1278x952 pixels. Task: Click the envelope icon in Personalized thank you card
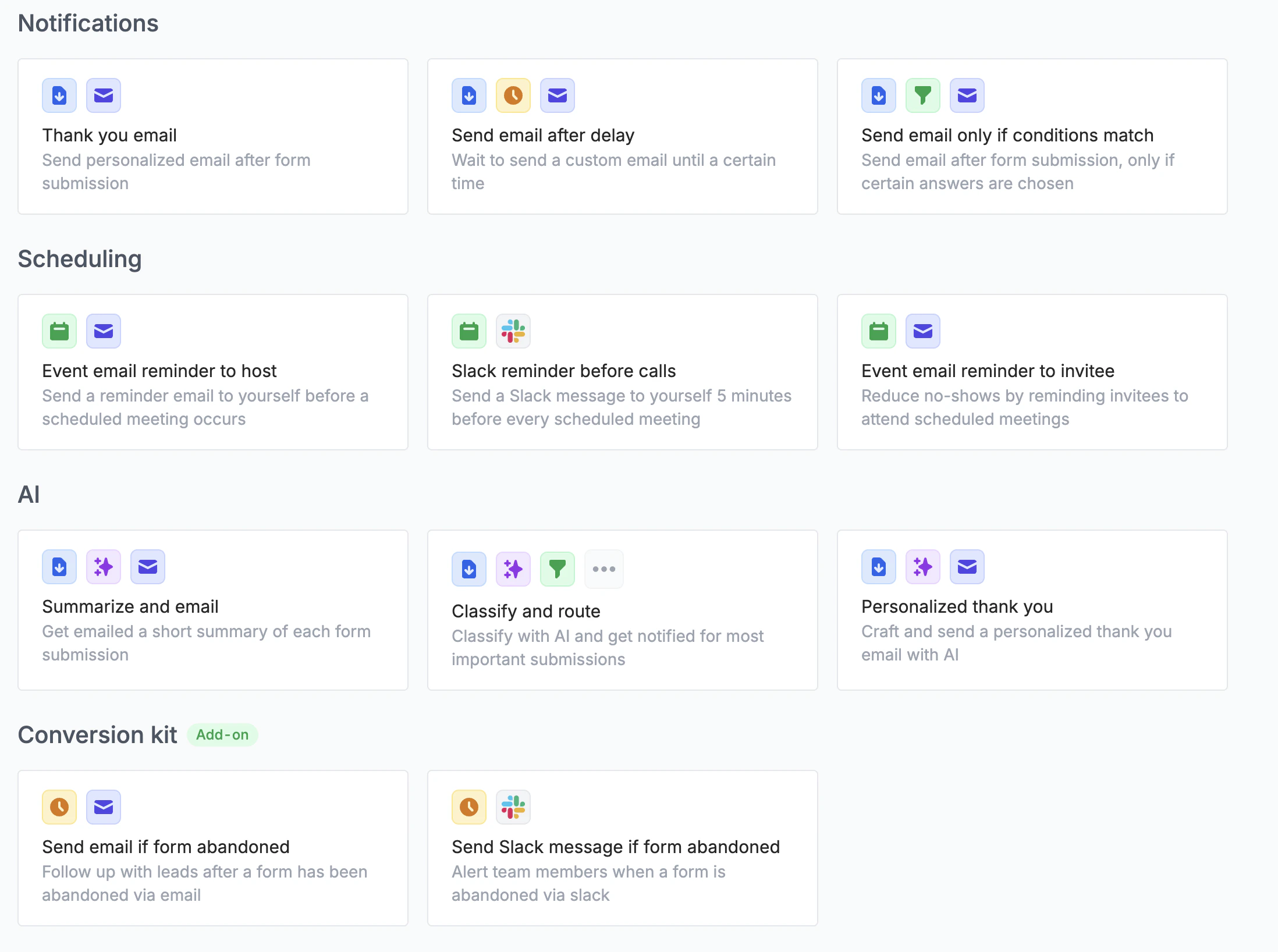[x=967, y=567]
